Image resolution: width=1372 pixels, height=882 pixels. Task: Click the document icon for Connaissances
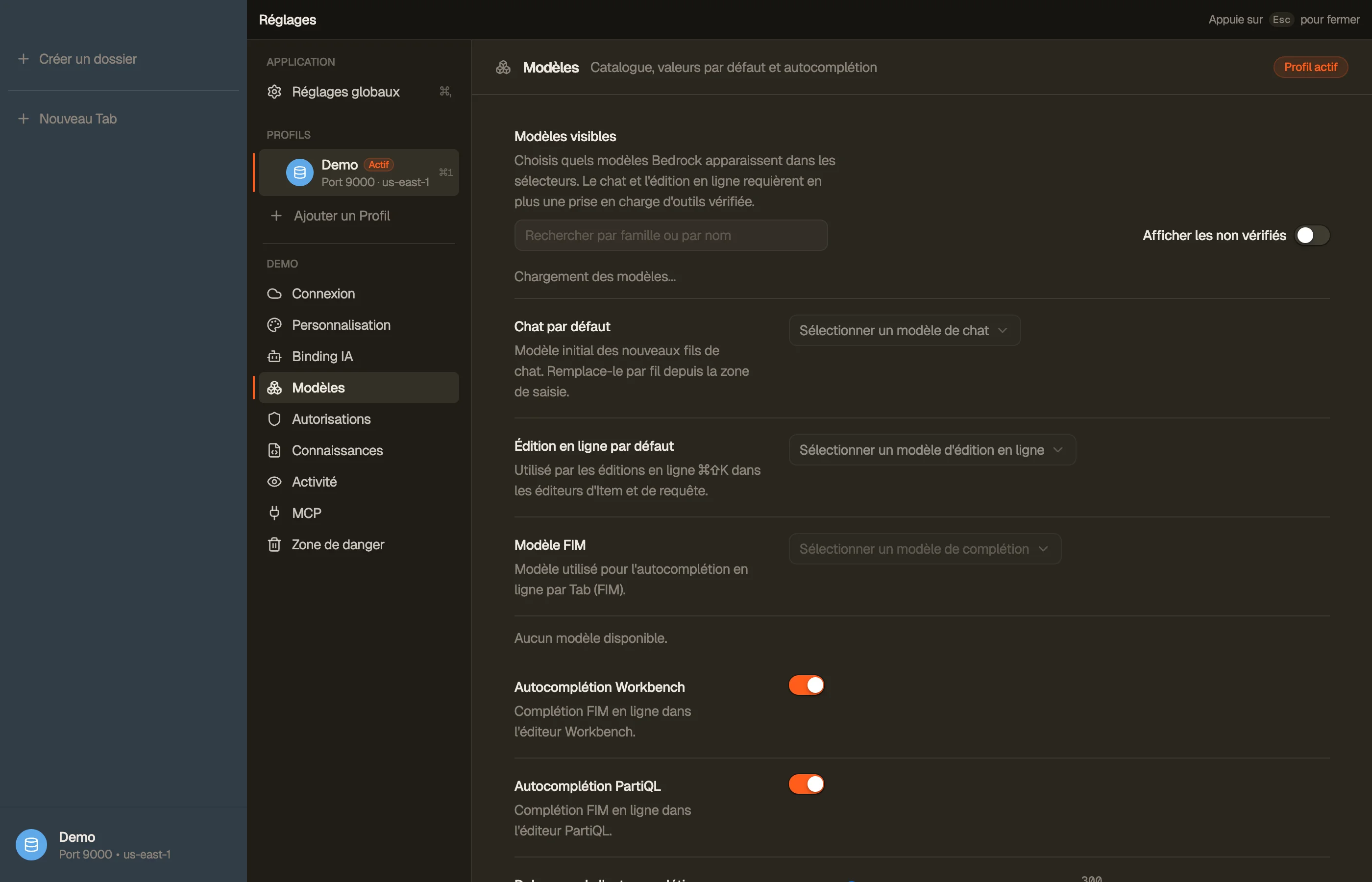point(274,451)
